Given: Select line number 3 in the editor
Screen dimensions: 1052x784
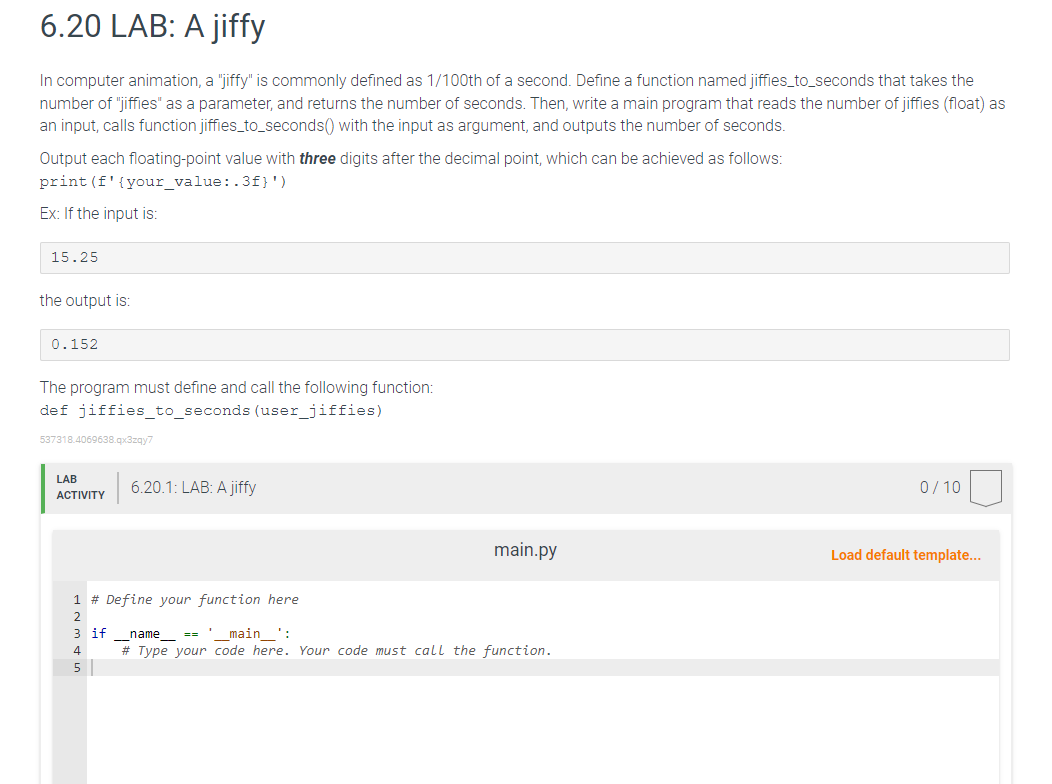Looking at the screenshot, I should [x=76, y=633].
